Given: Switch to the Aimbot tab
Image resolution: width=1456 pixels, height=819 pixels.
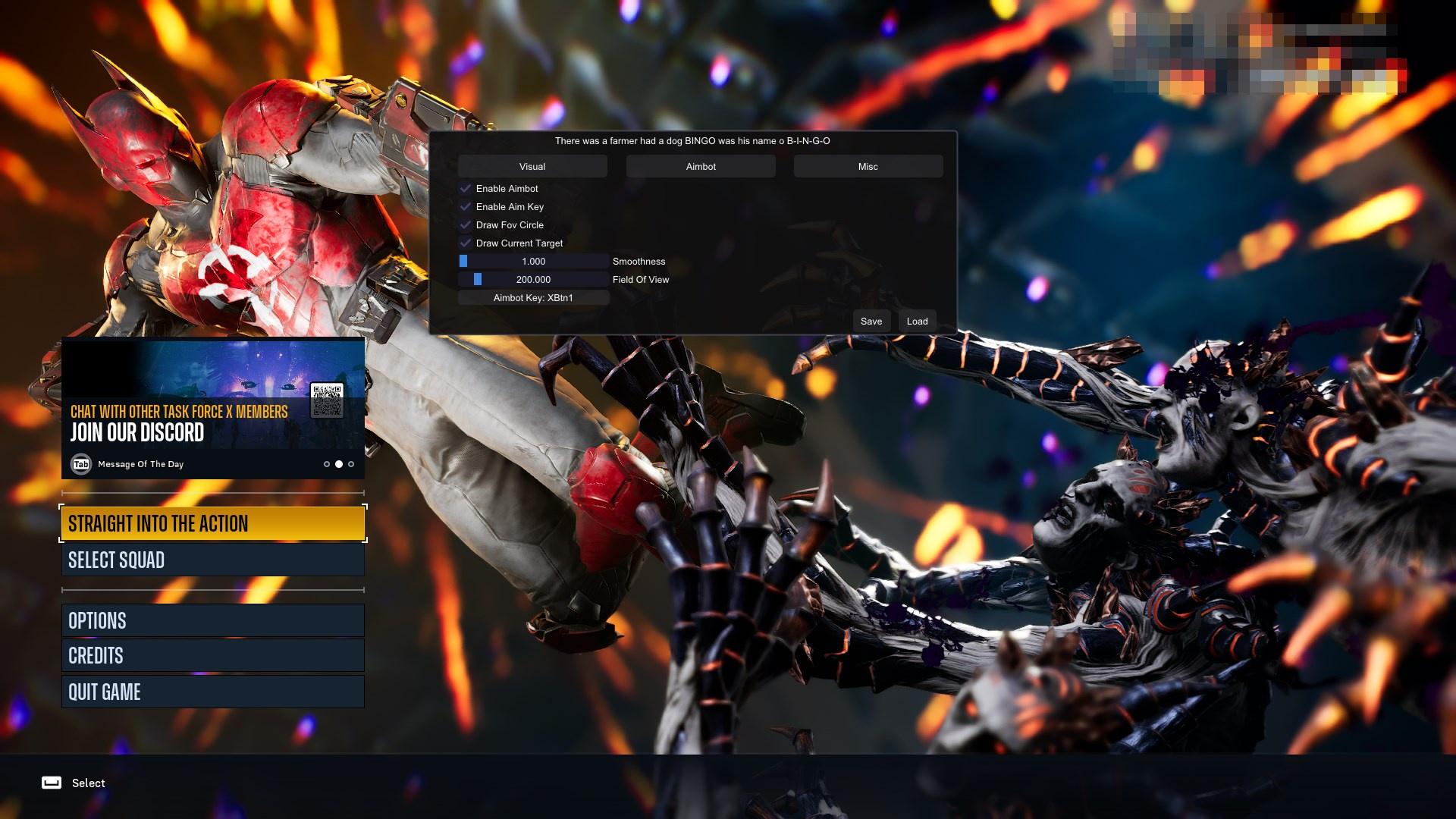Looking at the screenshot, I should pos(701,166).
